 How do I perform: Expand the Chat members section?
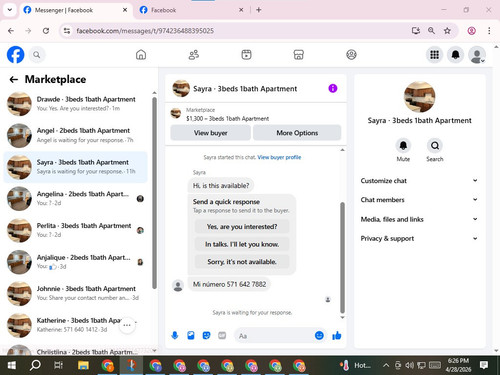click(x=419, y=200)
